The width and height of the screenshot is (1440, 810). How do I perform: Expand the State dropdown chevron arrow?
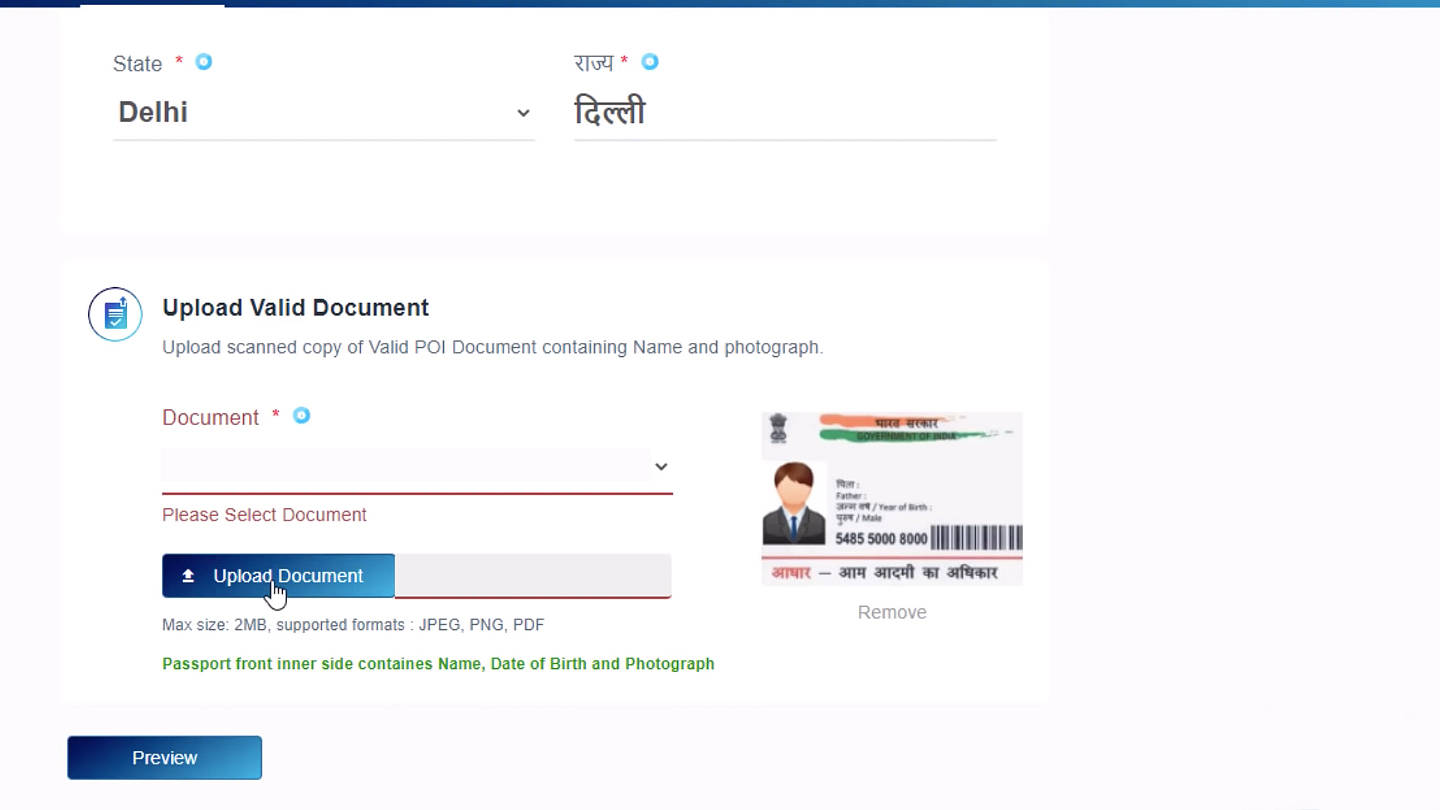click(x=523, y=113)
